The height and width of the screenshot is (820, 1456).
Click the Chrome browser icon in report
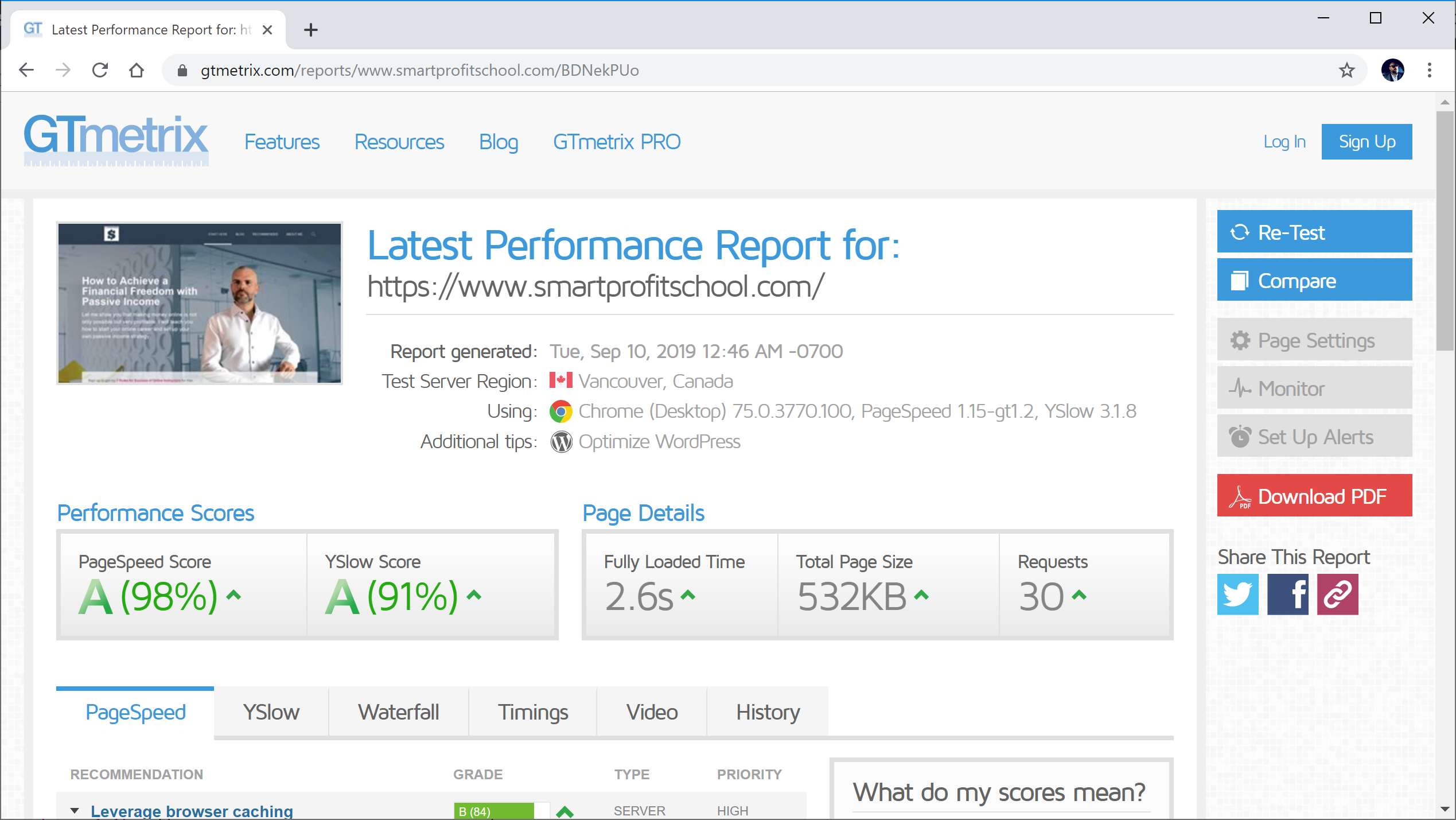click(x=561, y=411)
